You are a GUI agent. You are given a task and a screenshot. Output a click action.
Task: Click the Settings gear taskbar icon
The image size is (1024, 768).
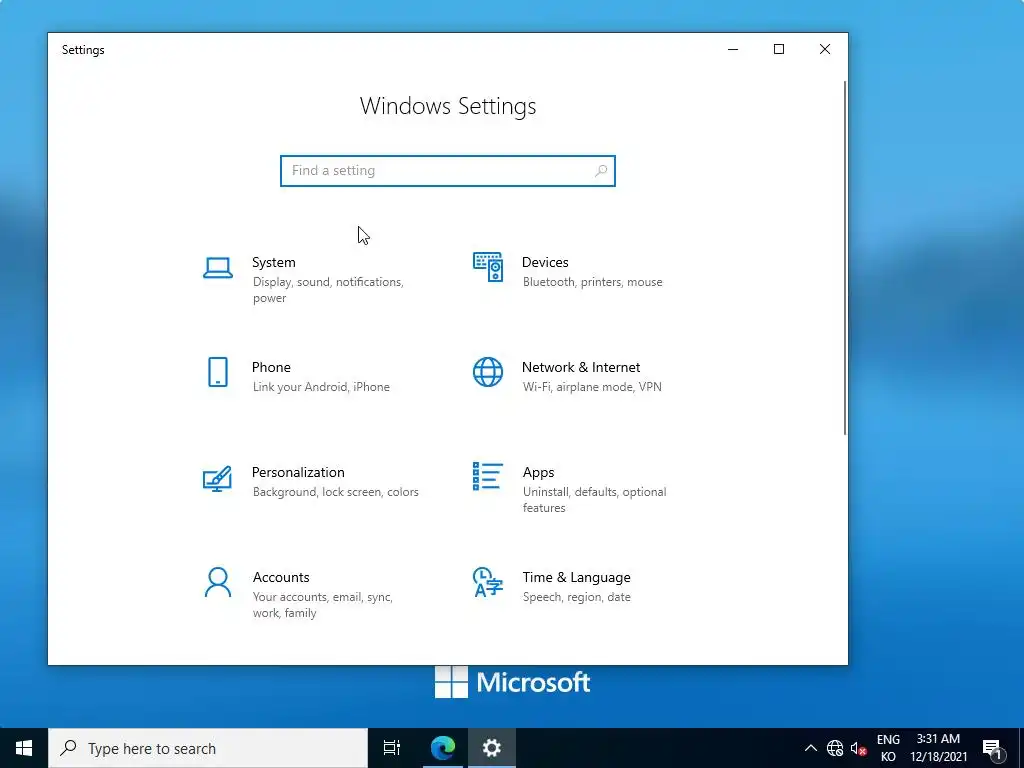[x=492, y=748]
